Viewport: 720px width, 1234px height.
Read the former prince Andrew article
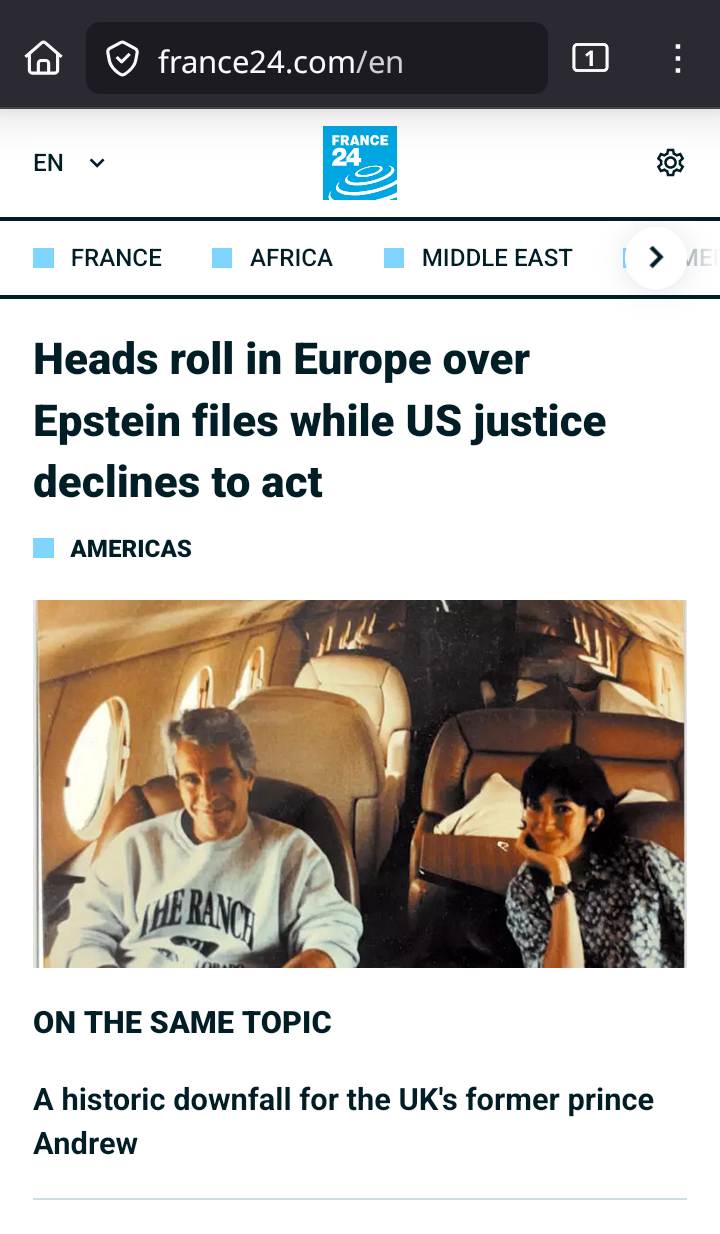click(x=343, y=1120)
